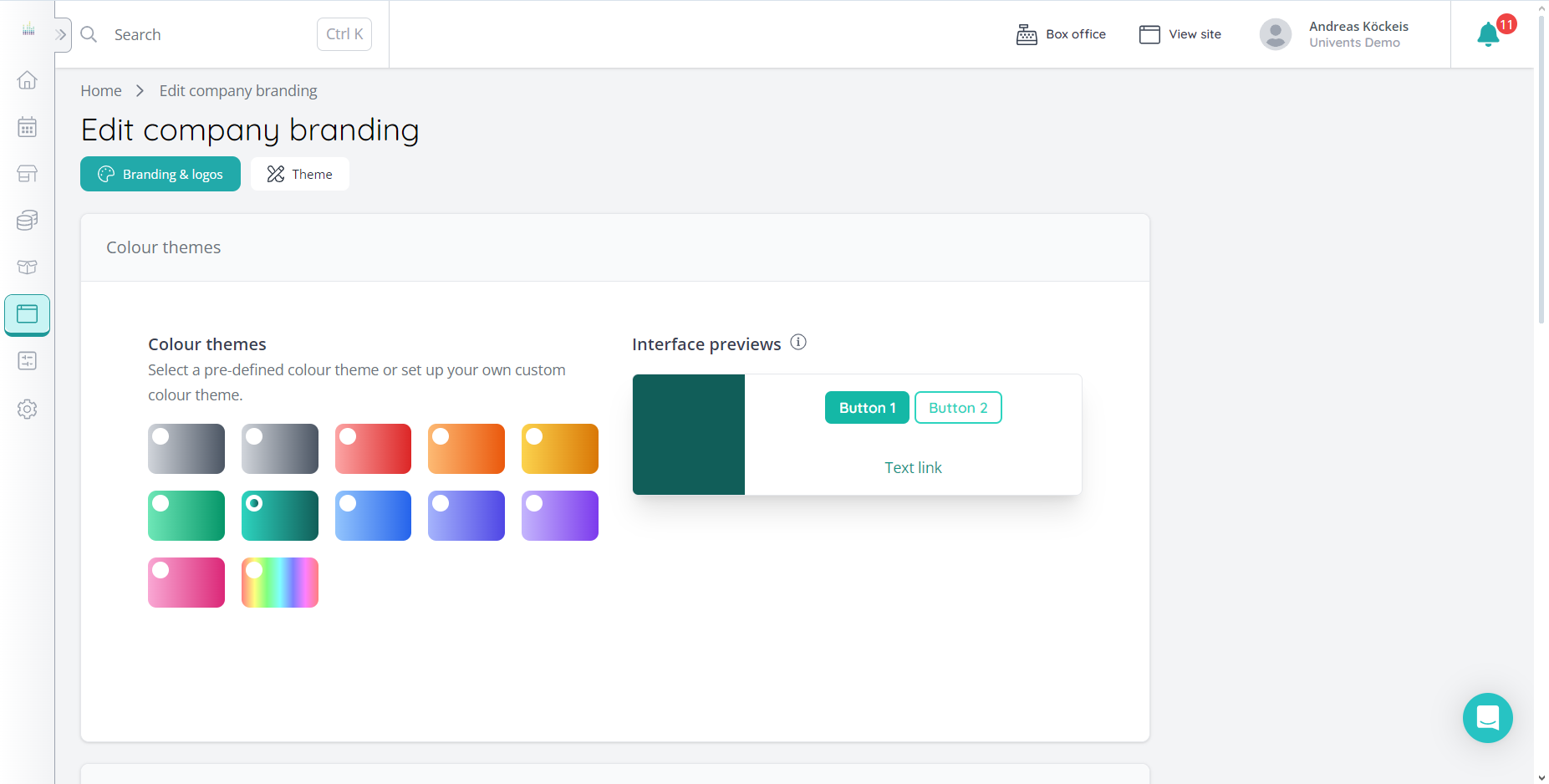Image resolution: width=1549 pixels, height=784 pixels.
Task: Open the highlighted browser window icon in sidebar
Action: 27,314
